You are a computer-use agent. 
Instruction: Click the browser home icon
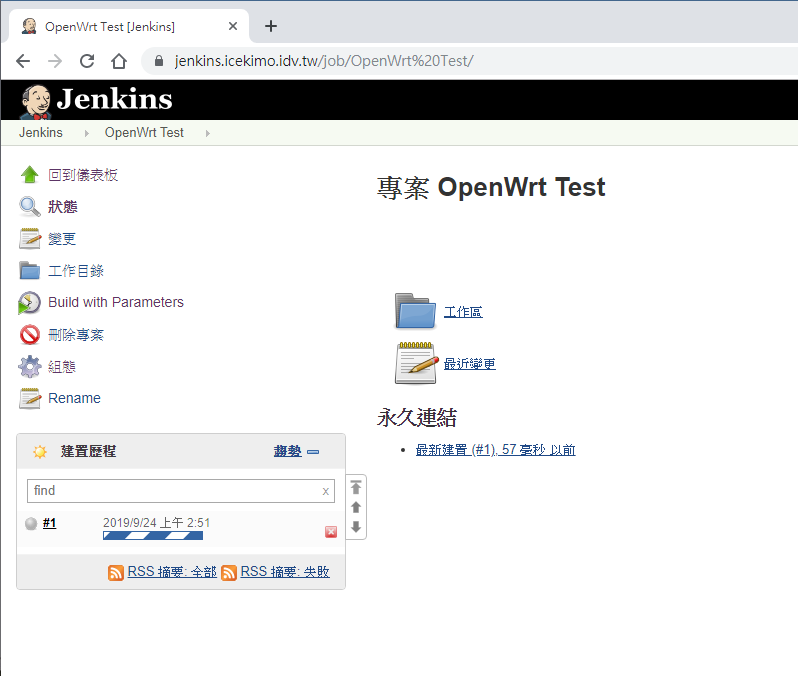[119, 61]
